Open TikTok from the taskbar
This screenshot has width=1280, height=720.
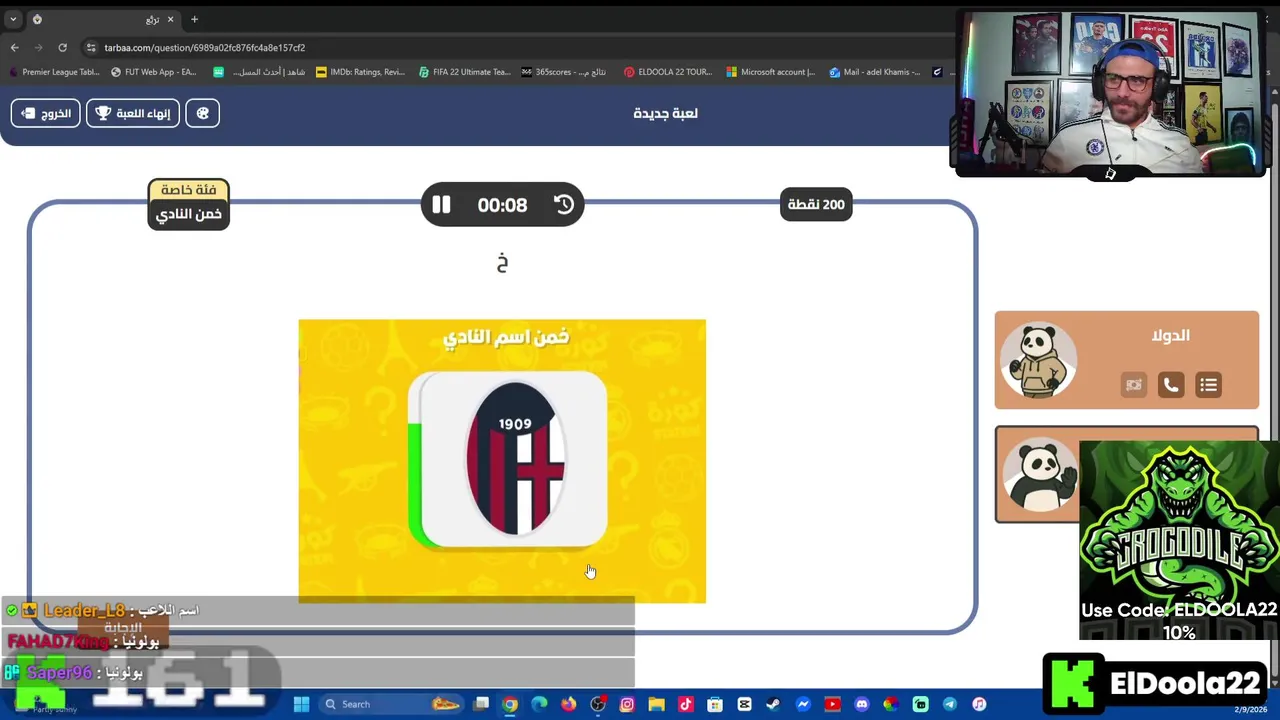(x=685, y=704)
